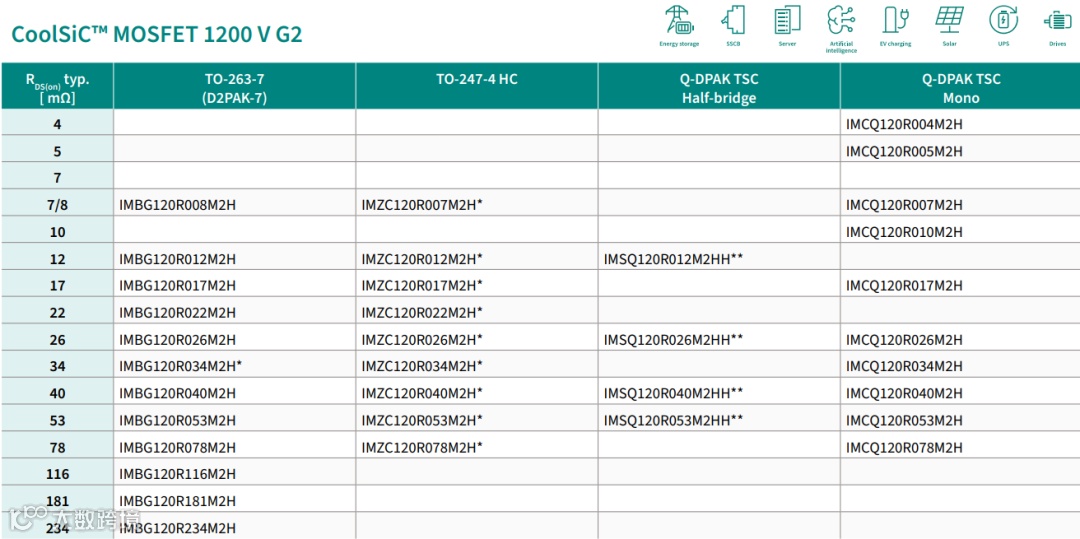The width and height of the screenshot is (1080, 539).
Task: Click the 22 mΩ resistance row label
Action: [57, 313]
